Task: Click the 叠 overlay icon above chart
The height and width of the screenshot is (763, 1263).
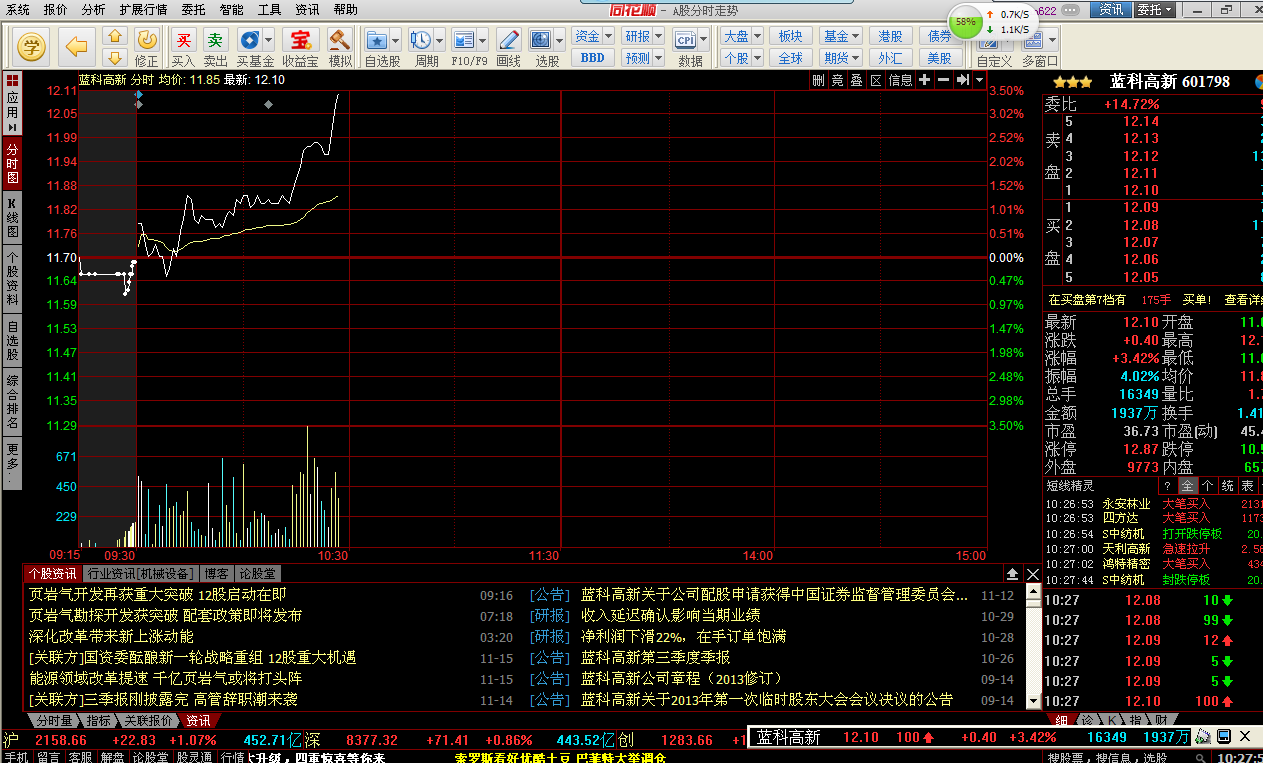Action: [857, 80]
